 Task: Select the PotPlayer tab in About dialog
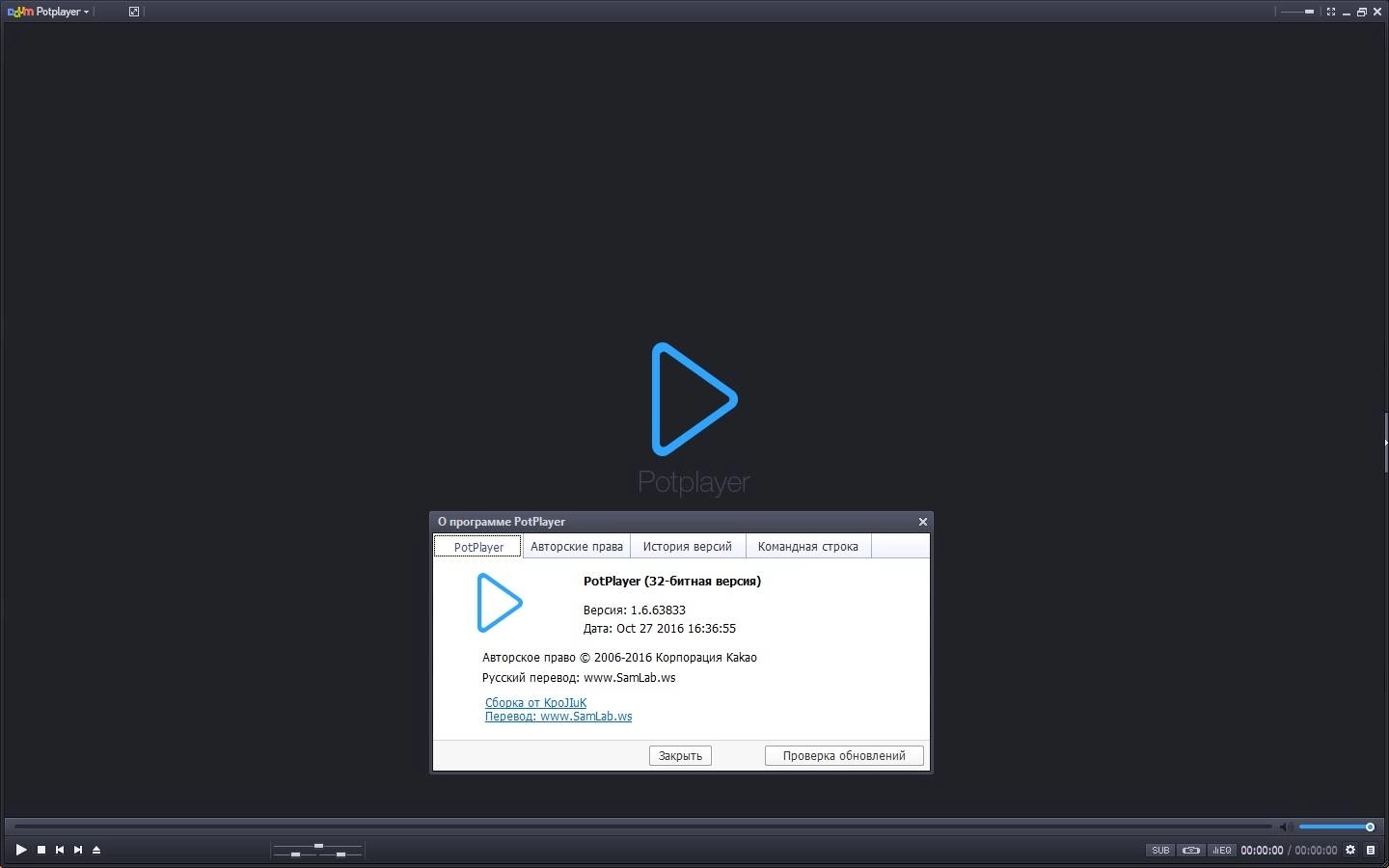tap(478, 547)
